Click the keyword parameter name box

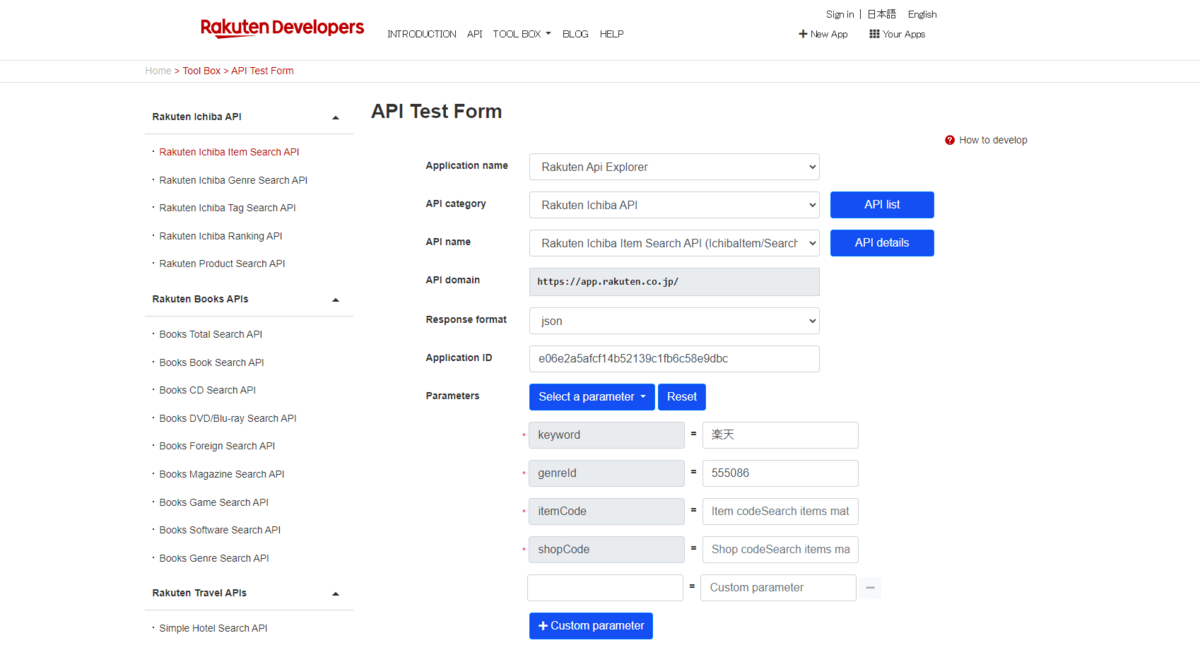[x=607, y=435]
